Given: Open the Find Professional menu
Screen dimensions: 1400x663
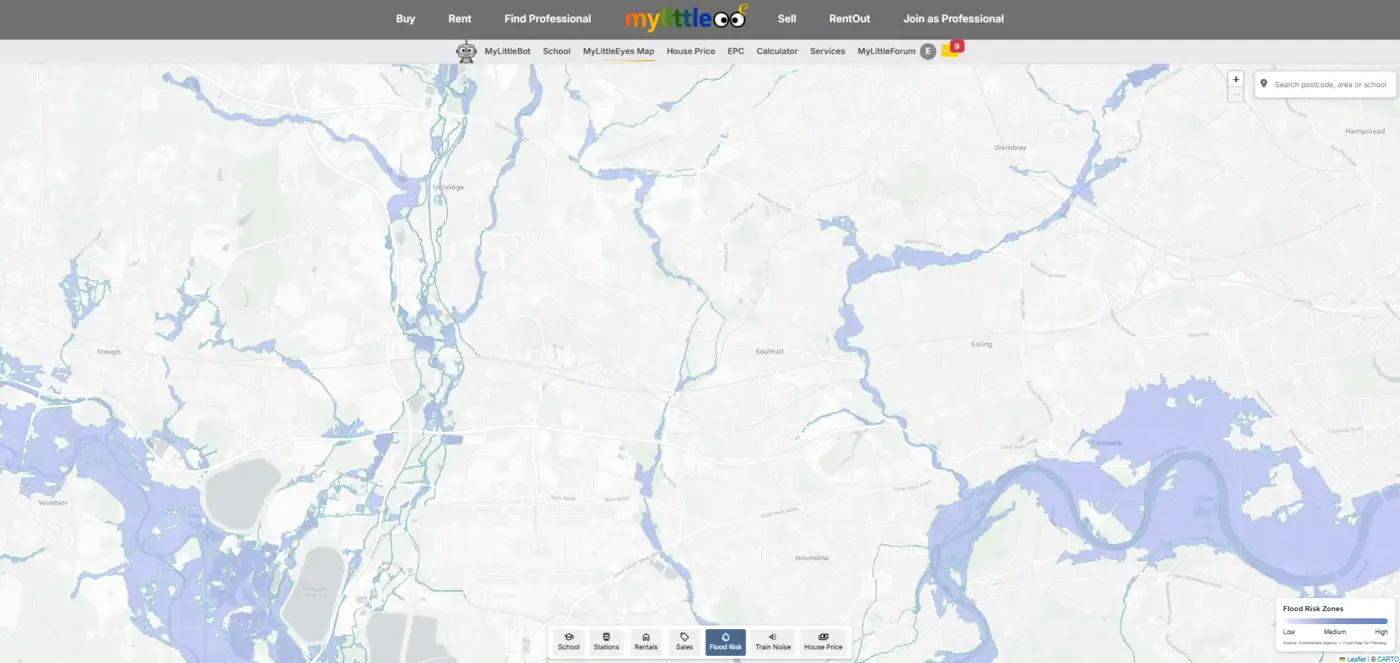Looking at the screenshot, I should [547, 18].
